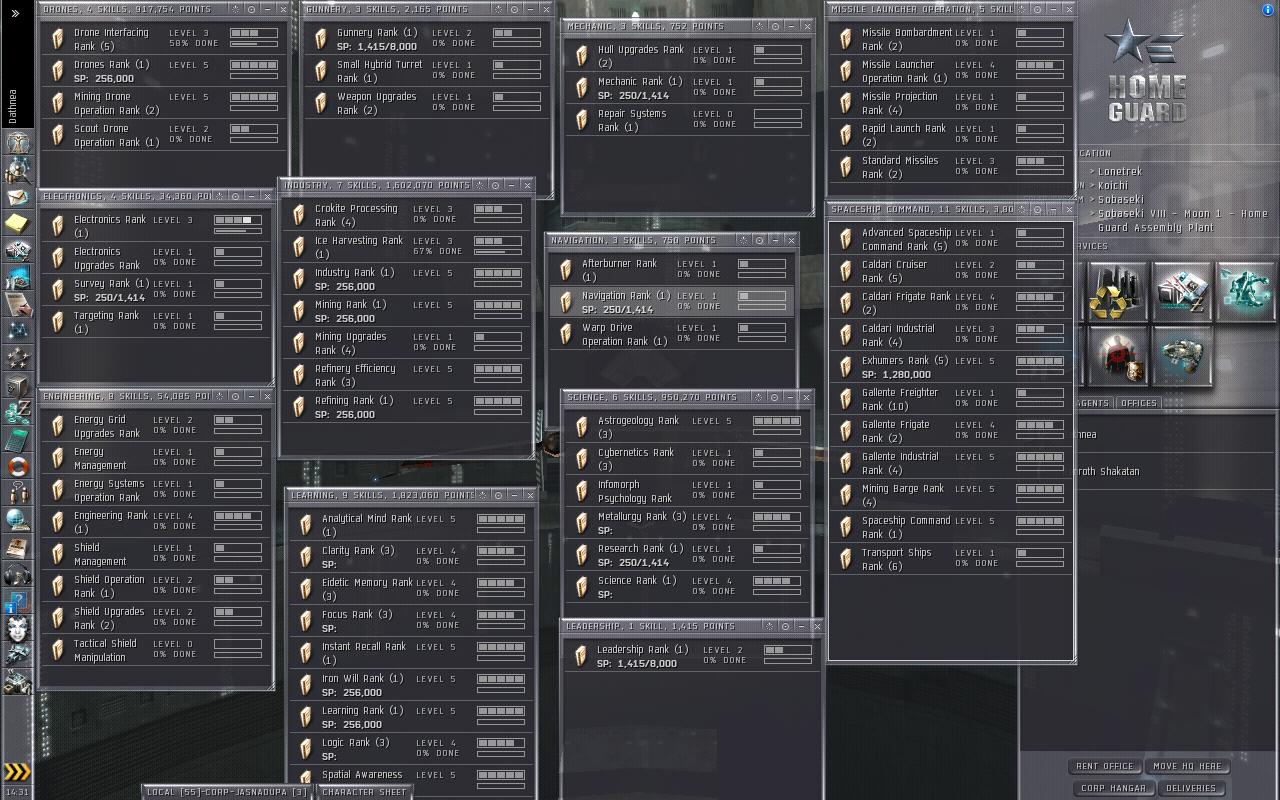Select the Hull Upgrades Rank skill

click(687, 56)
